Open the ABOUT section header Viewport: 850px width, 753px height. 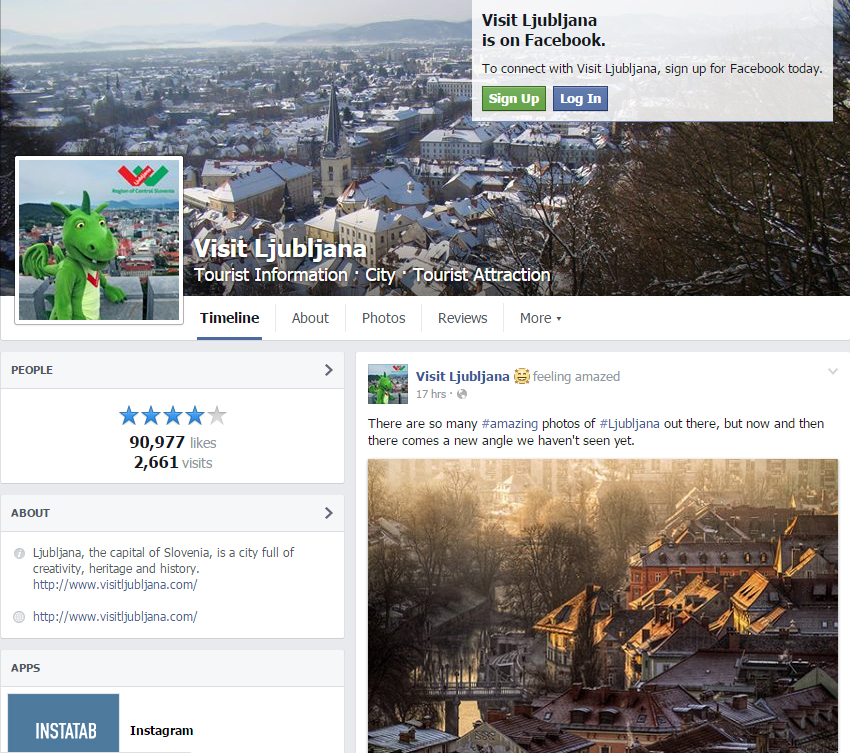30,513
